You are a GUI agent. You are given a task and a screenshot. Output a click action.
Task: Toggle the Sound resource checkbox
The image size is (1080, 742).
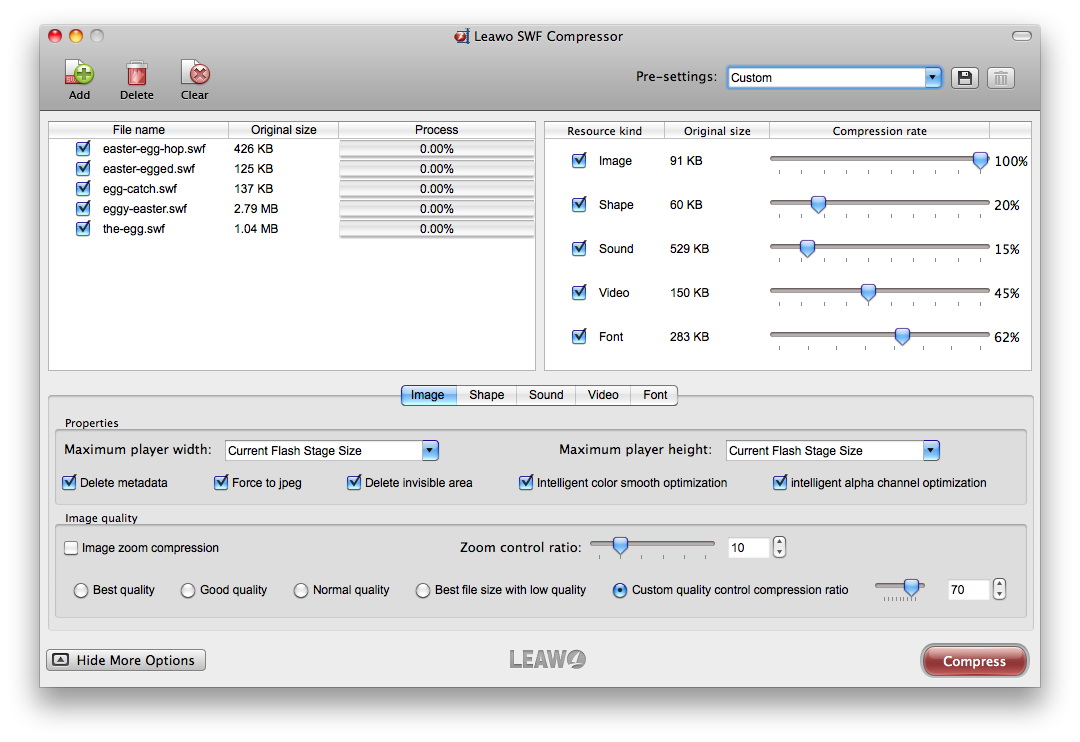[x=579, y=249]
